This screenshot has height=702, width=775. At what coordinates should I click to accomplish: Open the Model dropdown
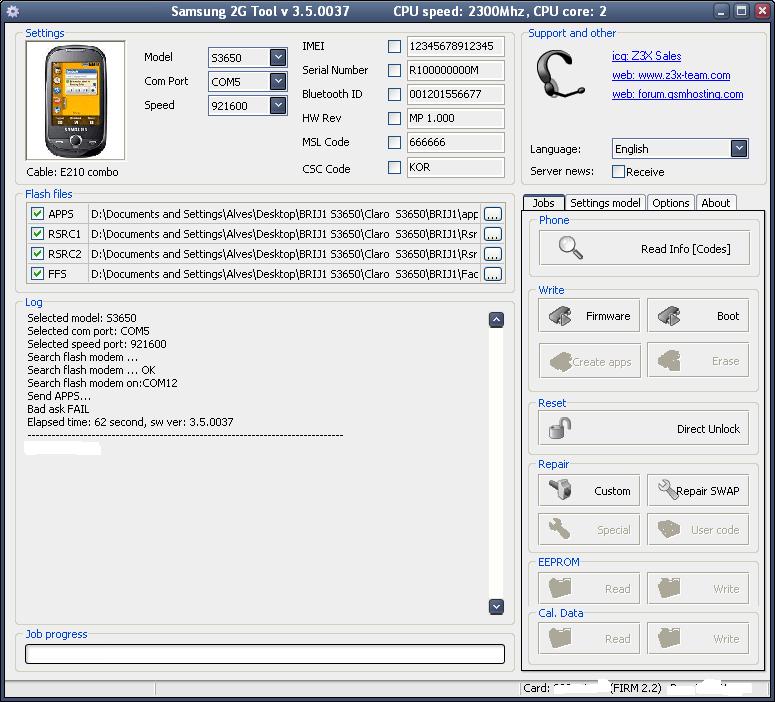pos(278,57)
